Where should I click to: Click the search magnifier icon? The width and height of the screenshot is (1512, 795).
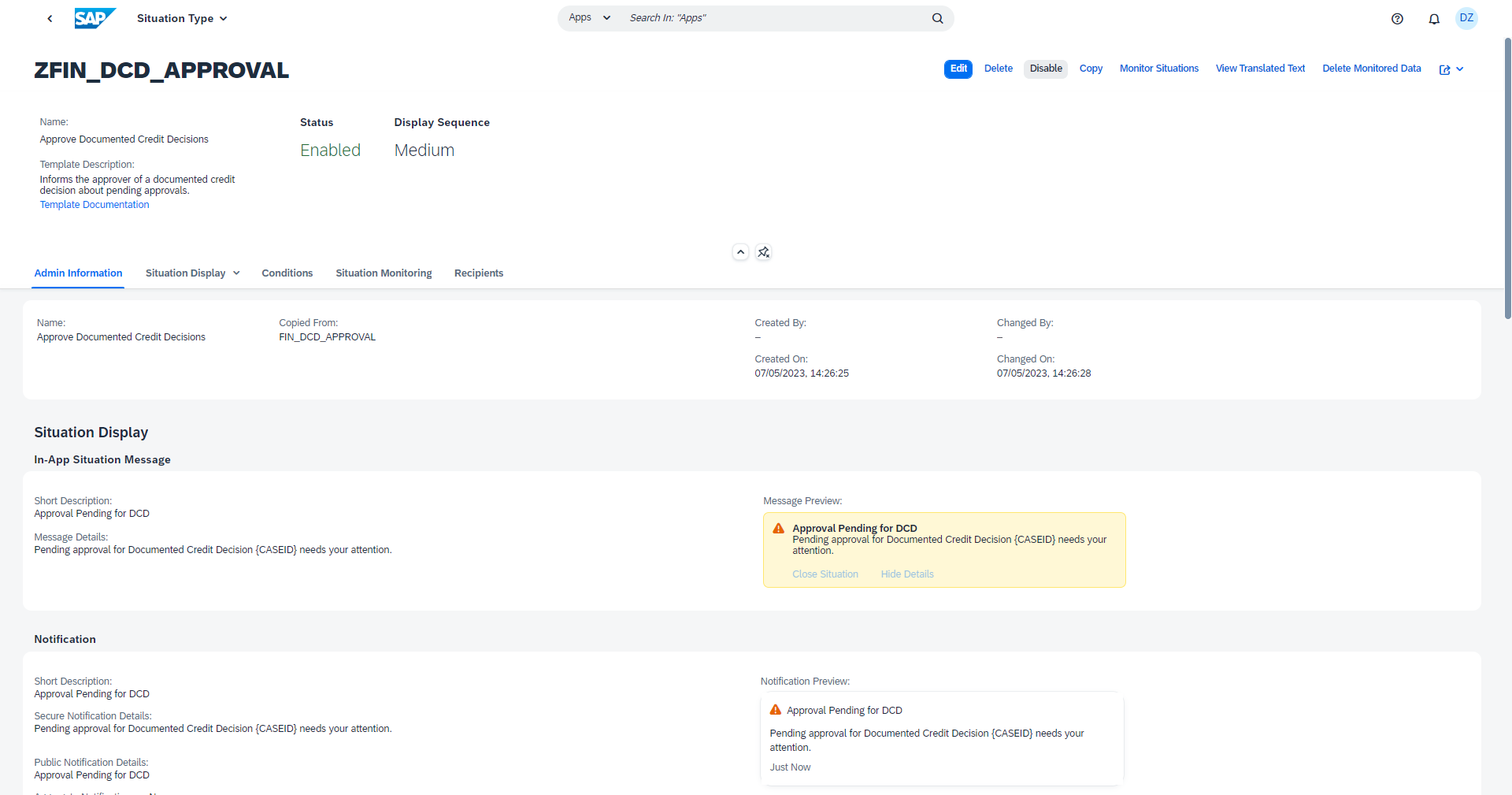(937, 18)
